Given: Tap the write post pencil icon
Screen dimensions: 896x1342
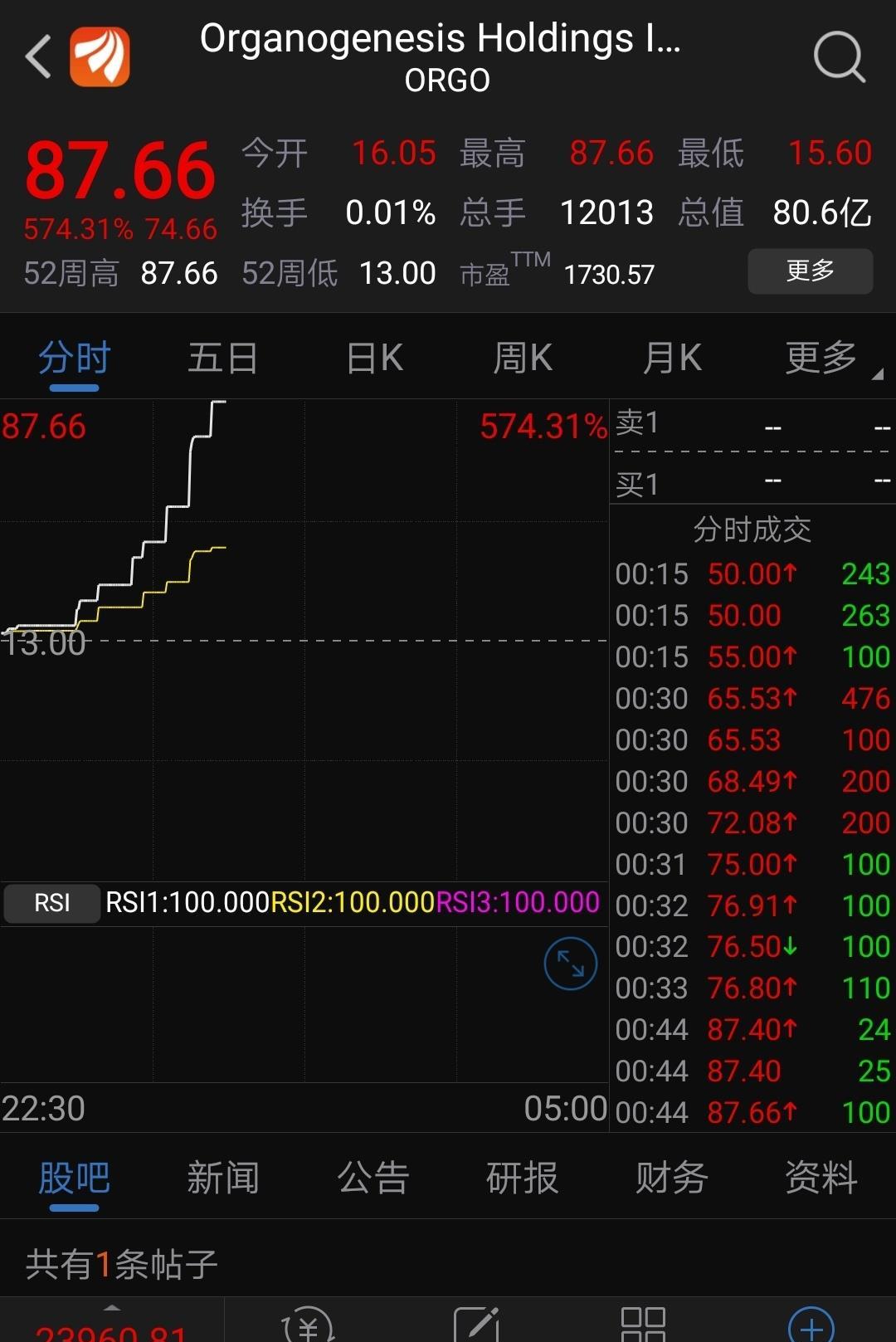Looking at the screenshot, I should coord(476,1325).
